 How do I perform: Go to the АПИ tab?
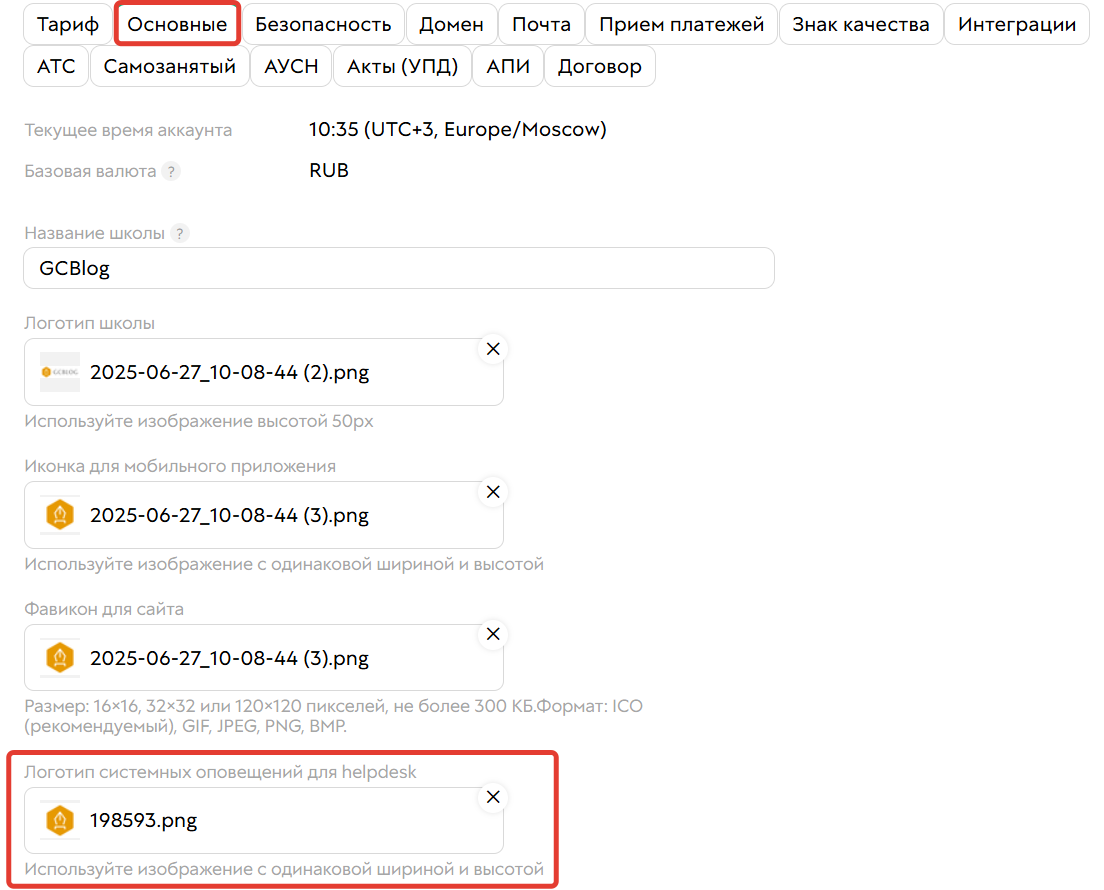[508, 66]
